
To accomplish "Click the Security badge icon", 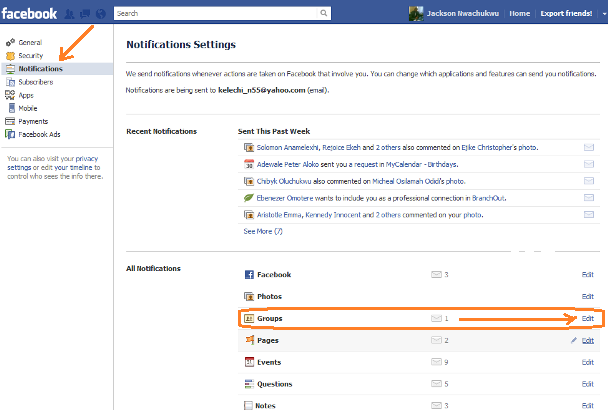I will [x=10, y=55].
